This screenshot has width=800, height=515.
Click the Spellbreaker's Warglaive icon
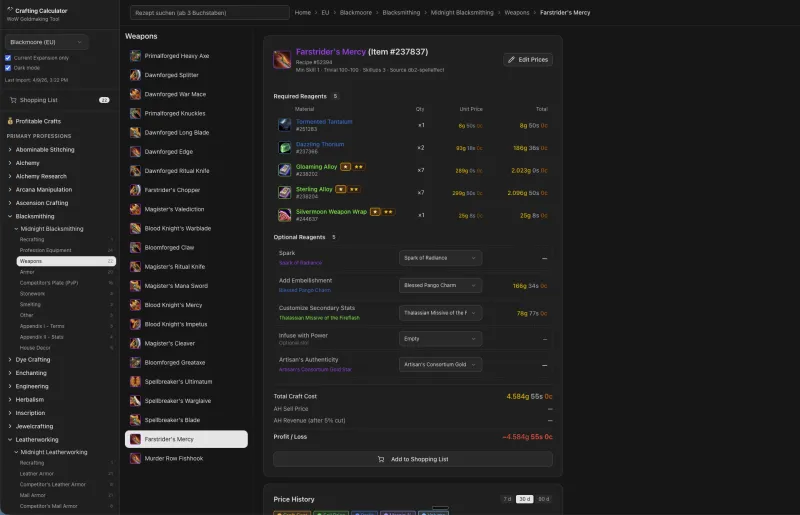135,401
